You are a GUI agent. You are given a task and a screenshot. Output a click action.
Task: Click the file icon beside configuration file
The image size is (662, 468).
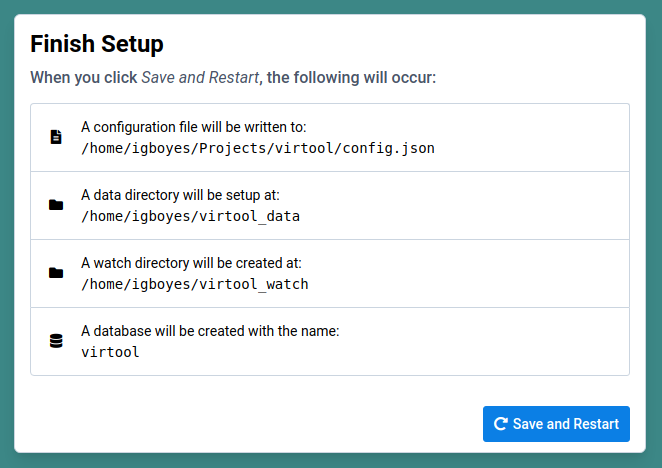pyautogui.click(x=56, y=137)
